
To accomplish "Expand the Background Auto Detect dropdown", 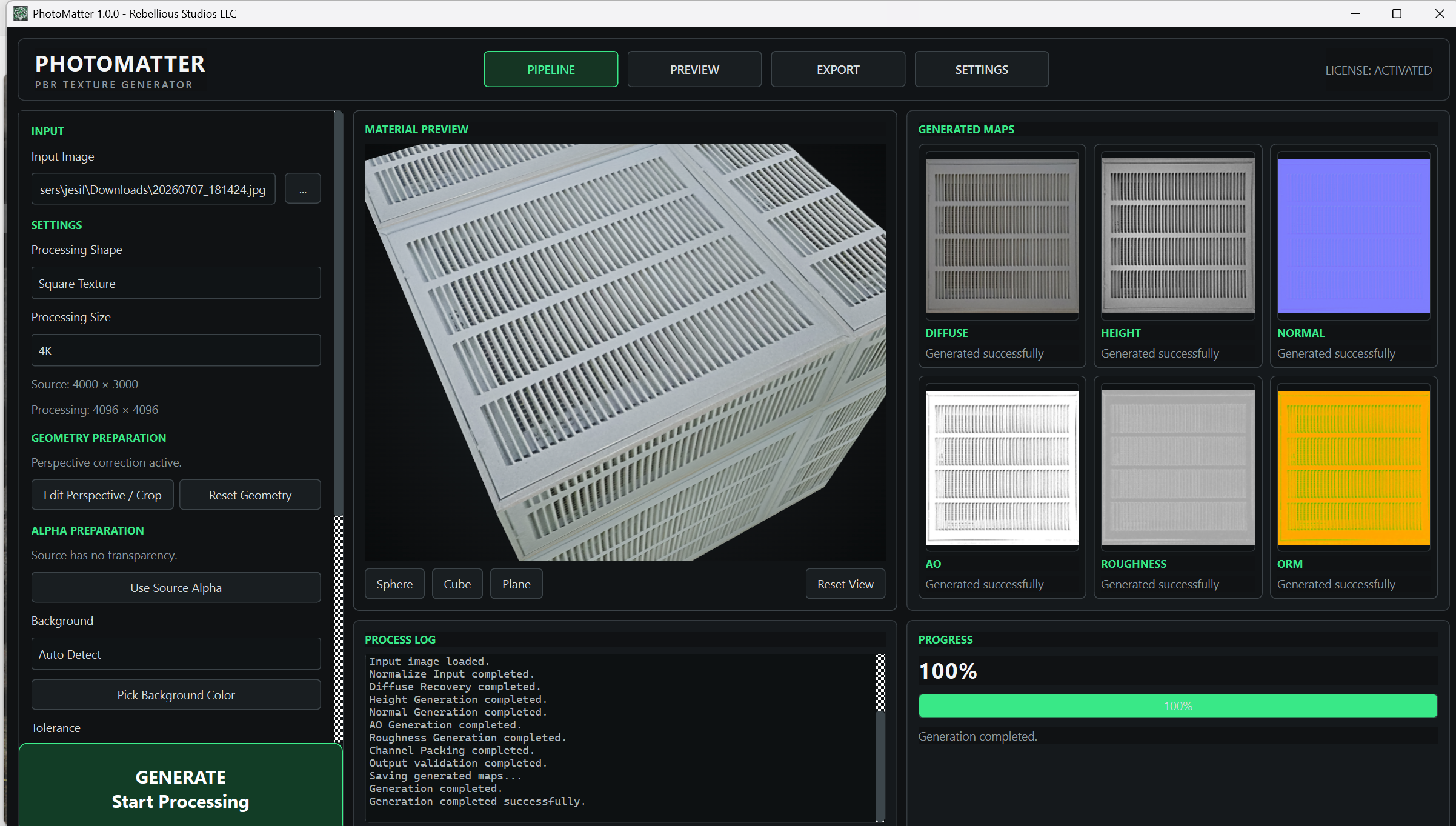I will (x=176, y=654).
